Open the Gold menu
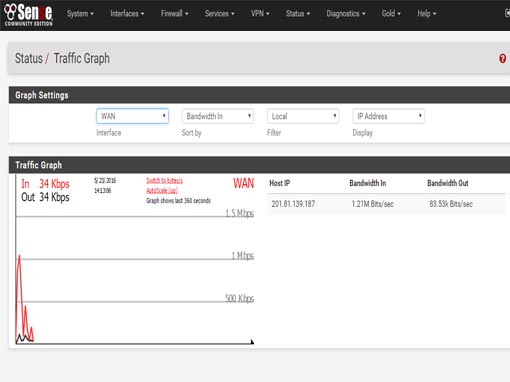Screen dimensions: 510x382 (x=391, y=14)
